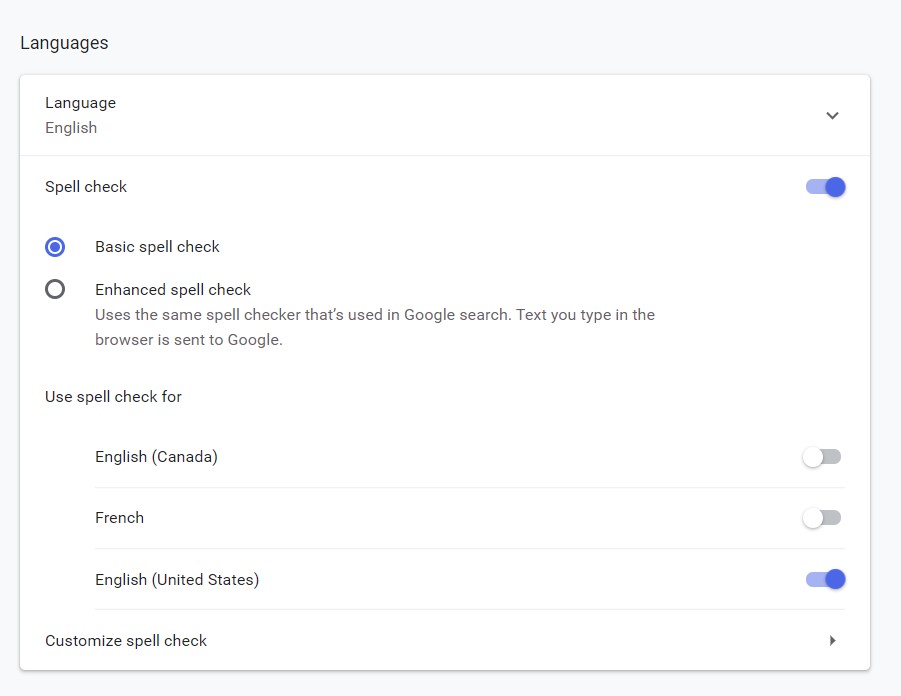
Task: Click the Spell check label text
Action: click(86, 187)
